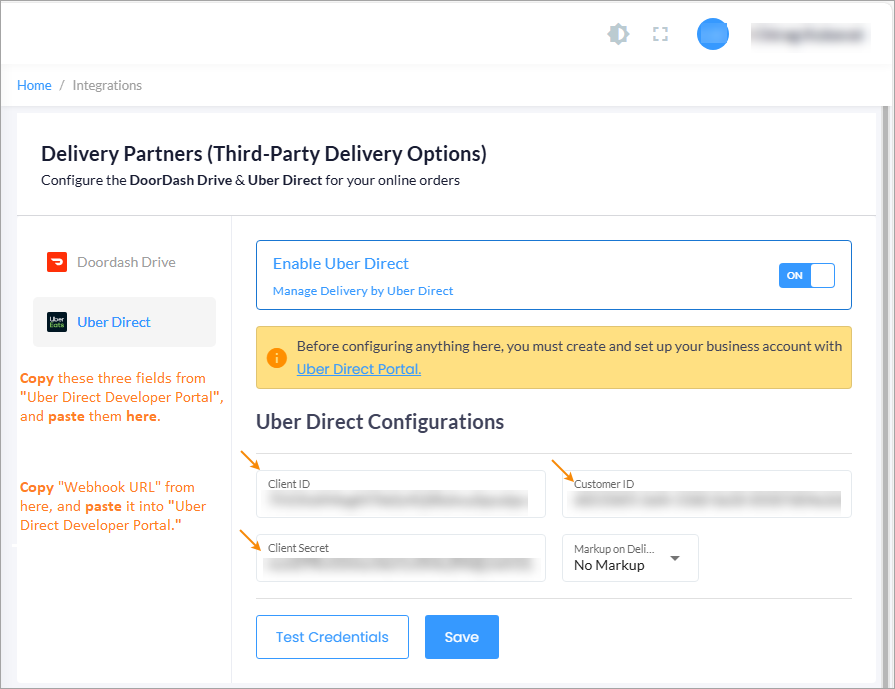Focus the Client ID field
Image resolution: width=895 pixels, height=689 pixels.
401,494
